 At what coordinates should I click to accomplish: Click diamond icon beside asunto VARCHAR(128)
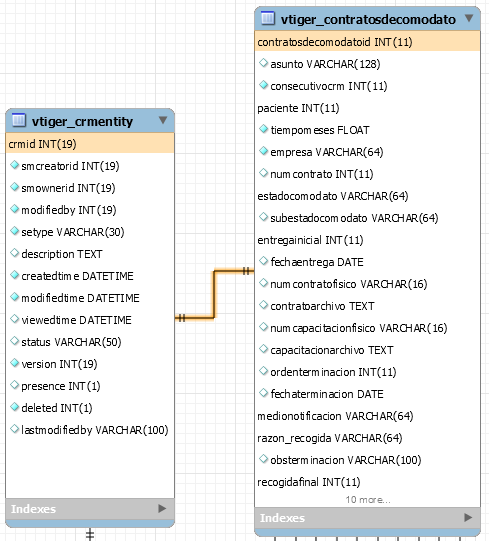coord(263,63)
